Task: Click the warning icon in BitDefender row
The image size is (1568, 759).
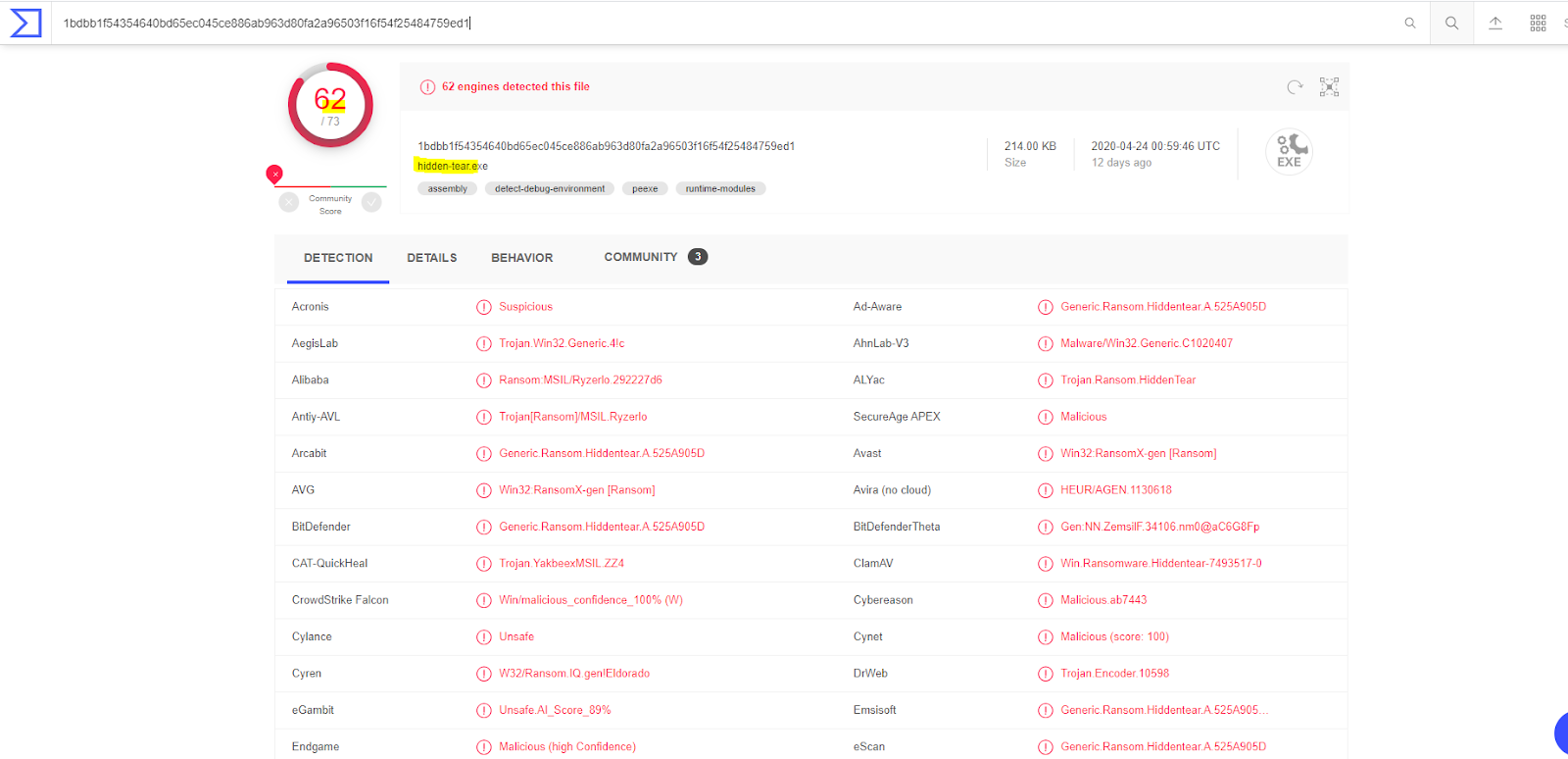Action: coord(484,527)
